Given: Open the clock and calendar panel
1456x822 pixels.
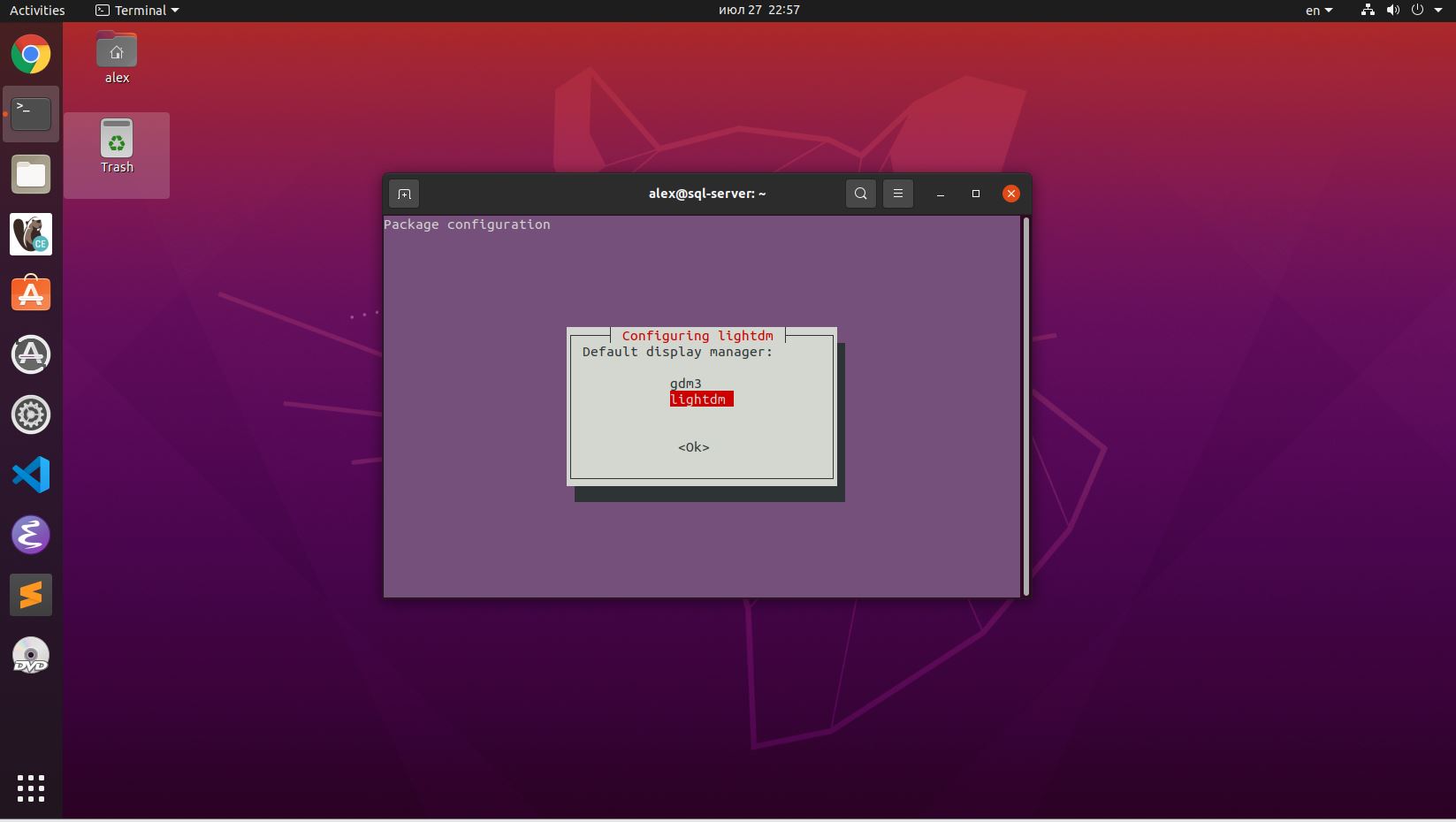Looking at the screenshot, I should click(x=759, y=10).
